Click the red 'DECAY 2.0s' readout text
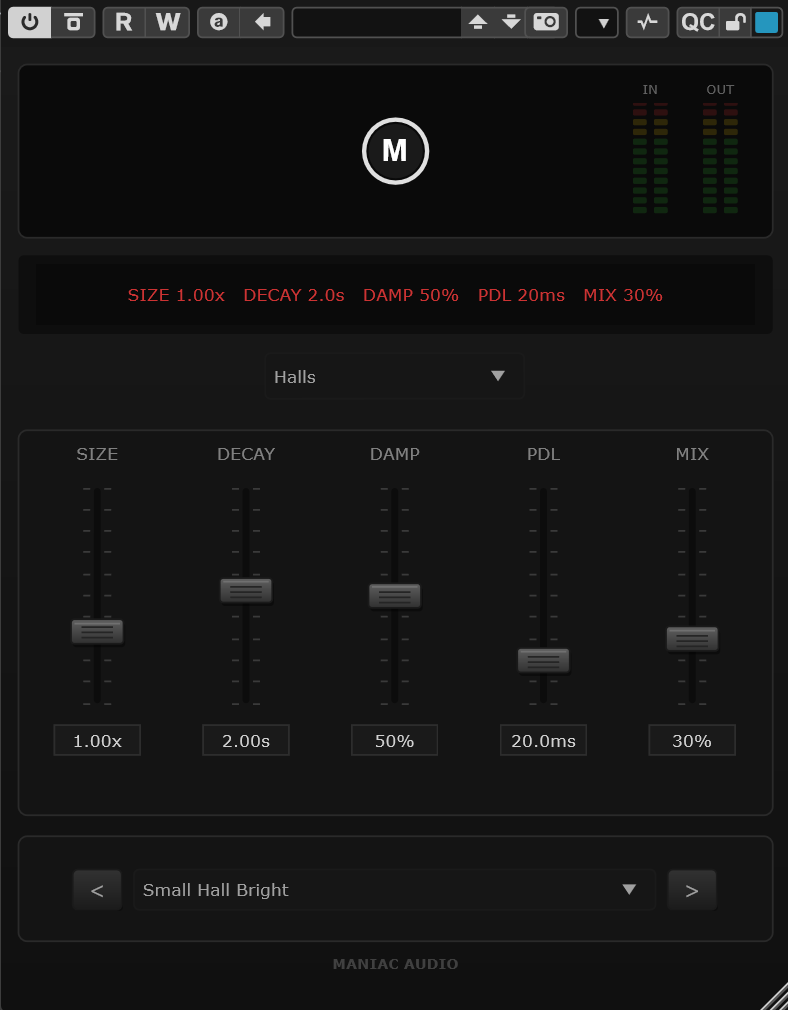The height and width of the screenshot is (1010, 788). 294,296
